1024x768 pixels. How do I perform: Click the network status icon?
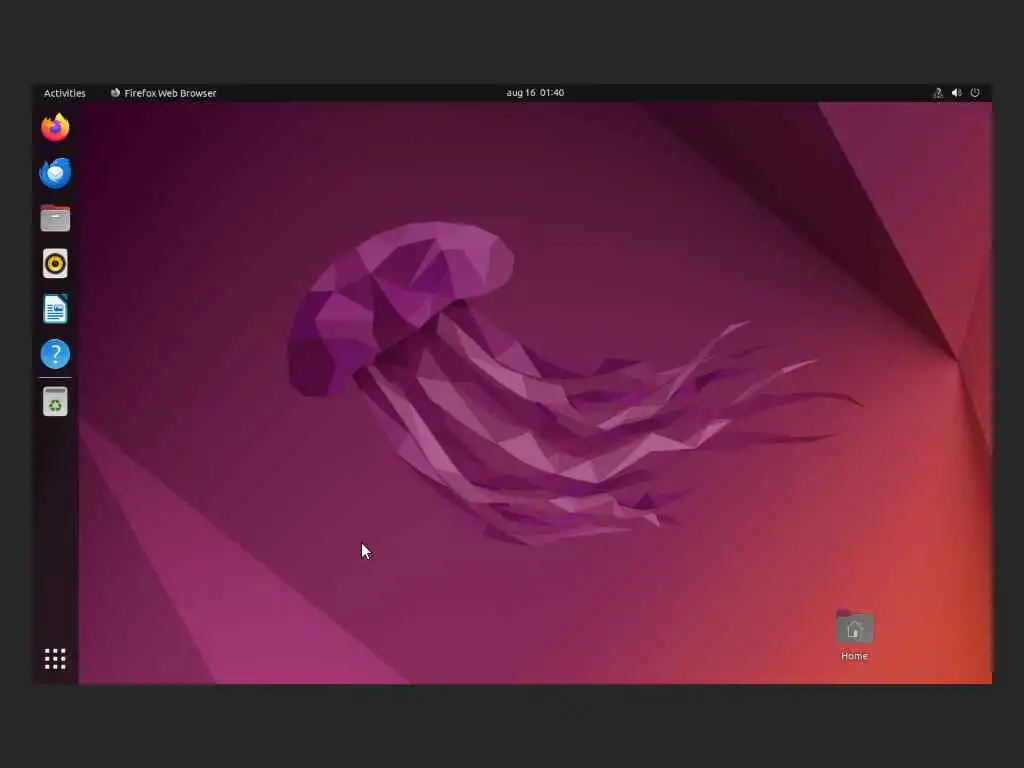pyautogui.click(x=938, y=93)
